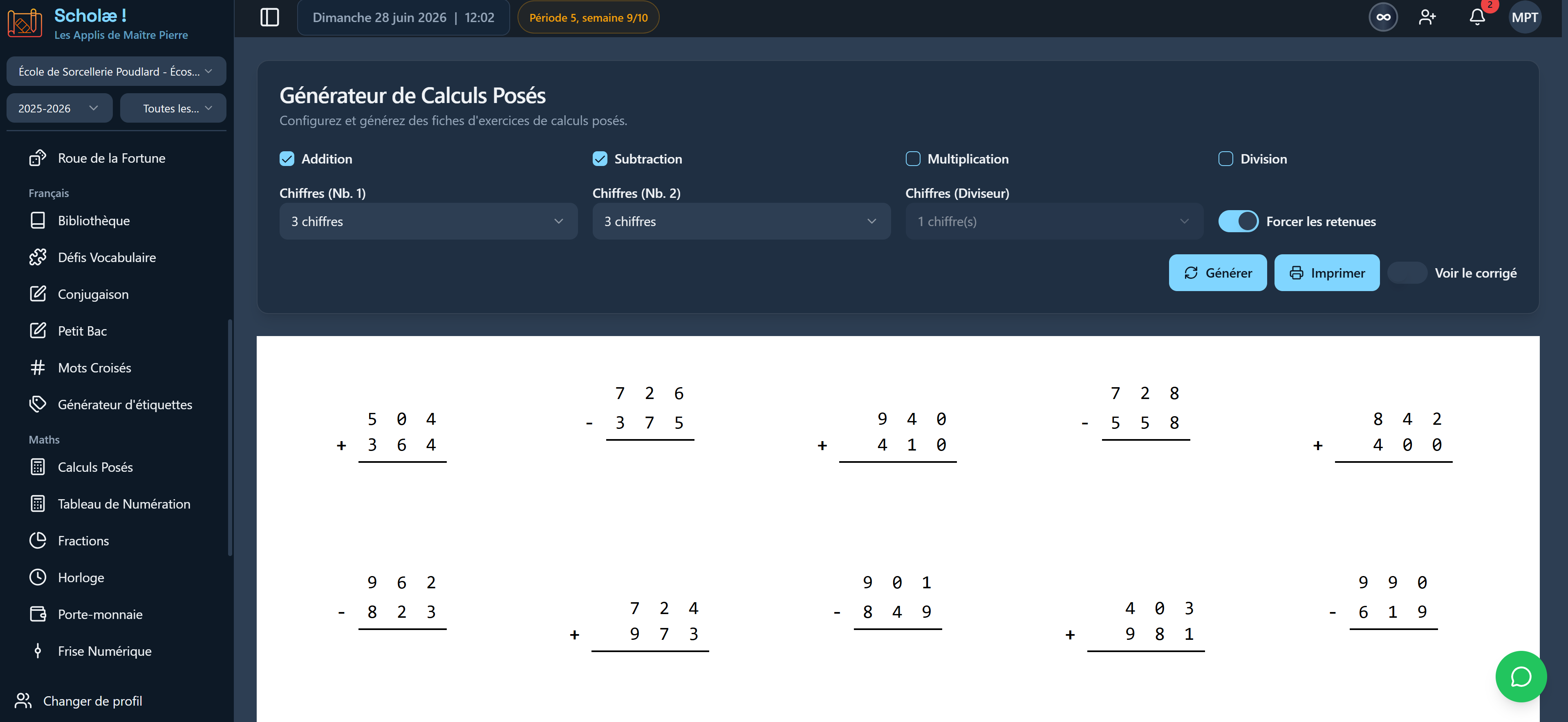
Task: Click the Calculs Posés calculator icon
Action: click(38, 467)
